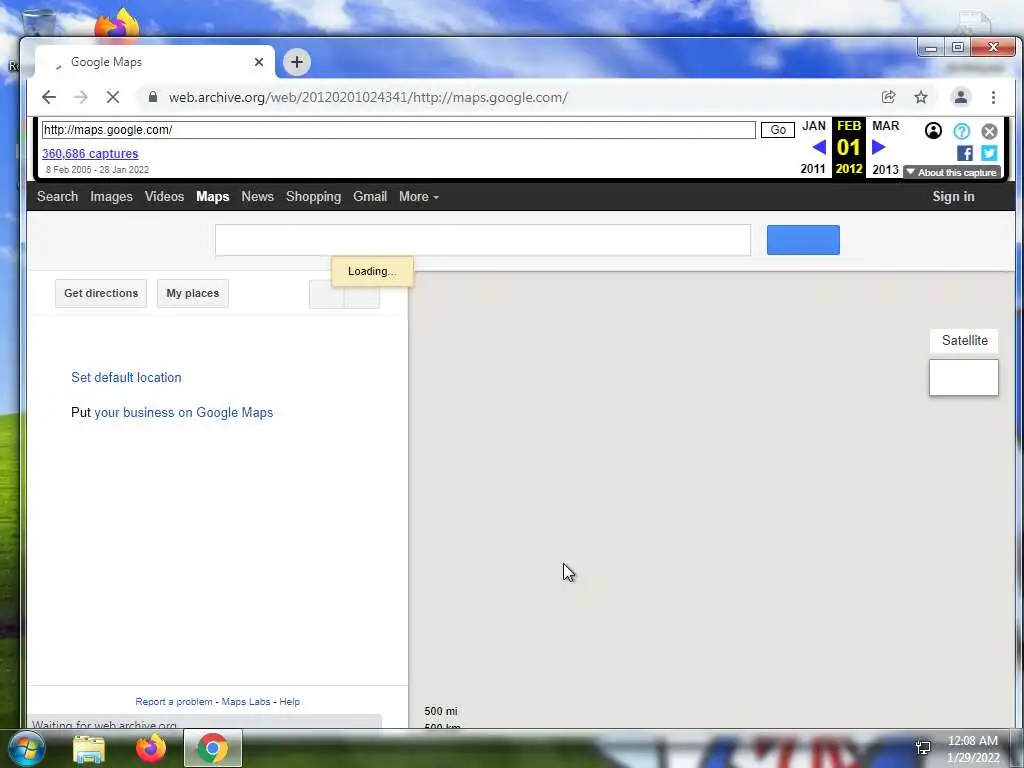Share capture on Twitter

[x=989, y=153]
